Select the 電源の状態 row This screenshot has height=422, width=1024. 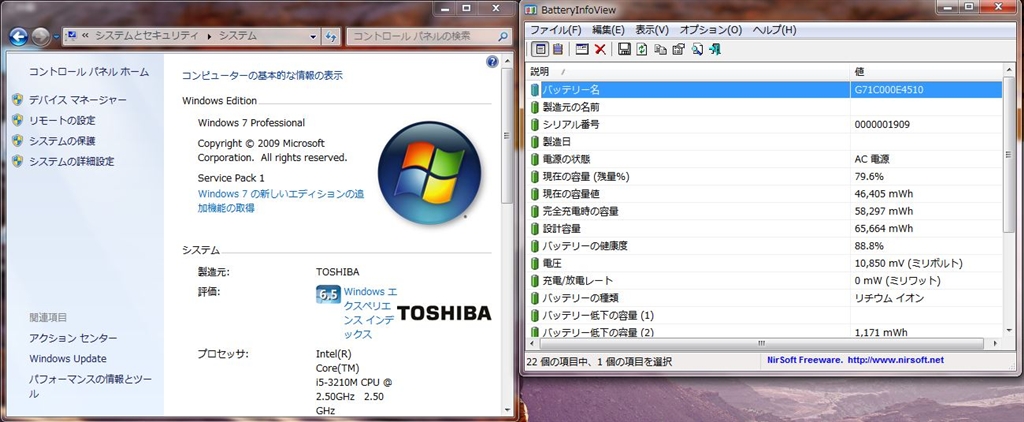pos(764,159)
